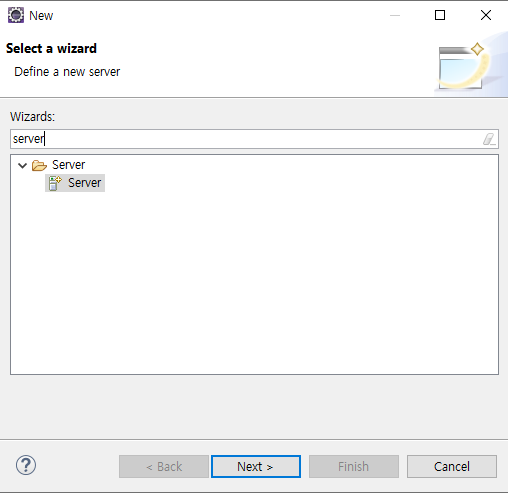The width and height of the screenshot is (508, 493).
Task: Proceed with the Next button
Action: tap(256, 466)
